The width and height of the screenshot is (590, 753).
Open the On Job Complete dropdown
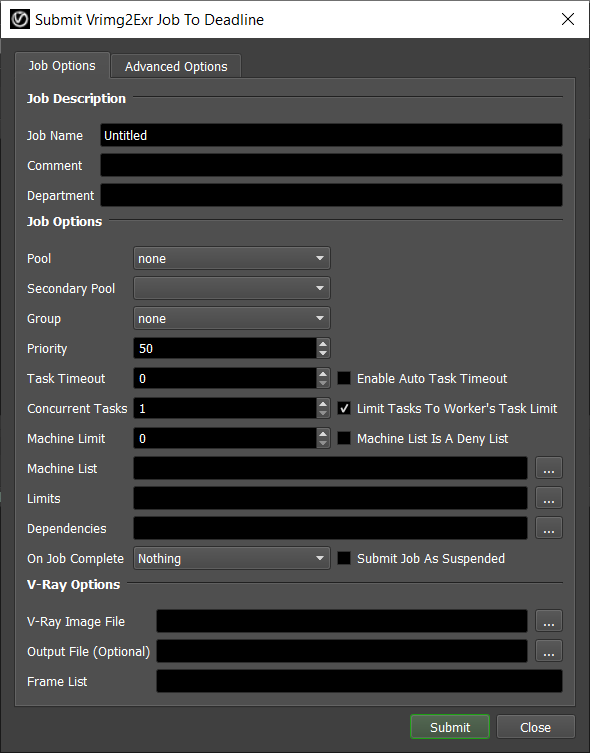point(232,558)
